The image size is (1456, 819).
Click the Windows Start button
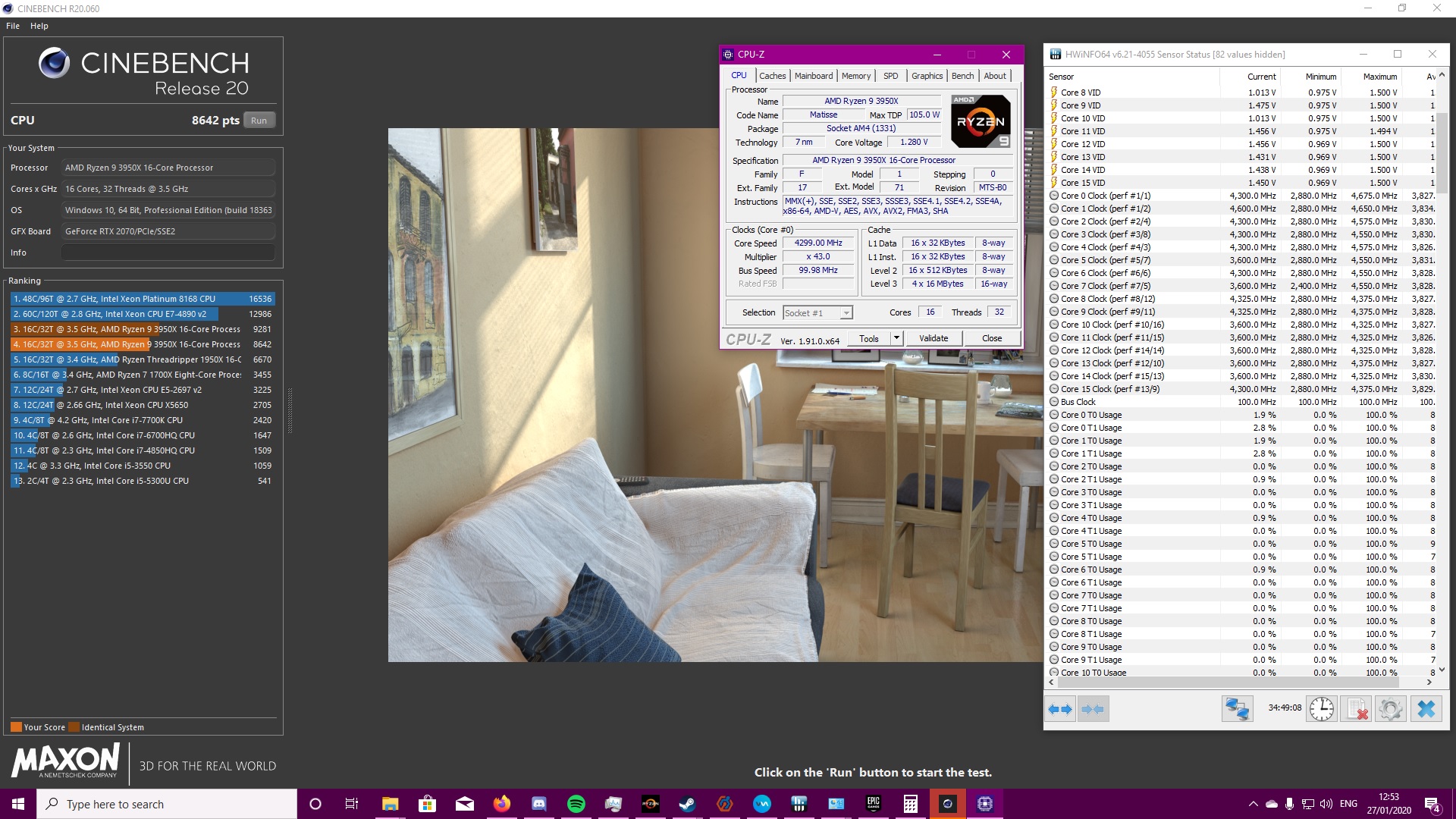pos(18,804)
